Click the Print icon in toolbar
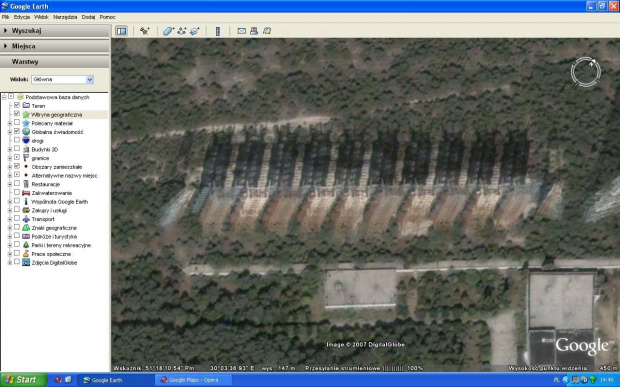620x387 pixels. pos(254,31)
